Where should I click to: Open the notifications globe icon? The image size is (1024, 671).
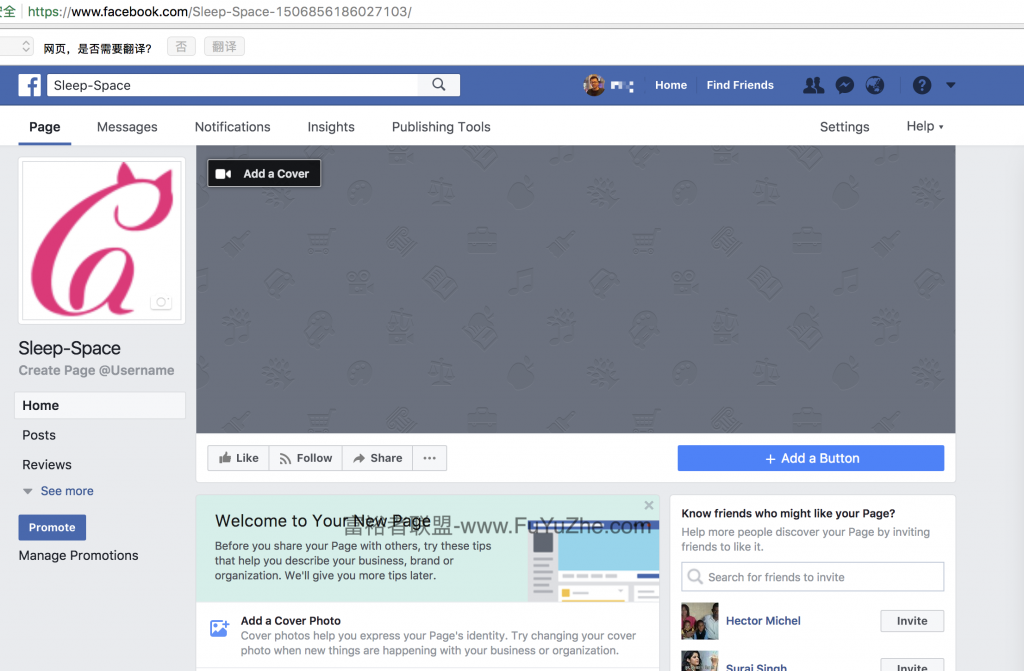coord(875,85)
